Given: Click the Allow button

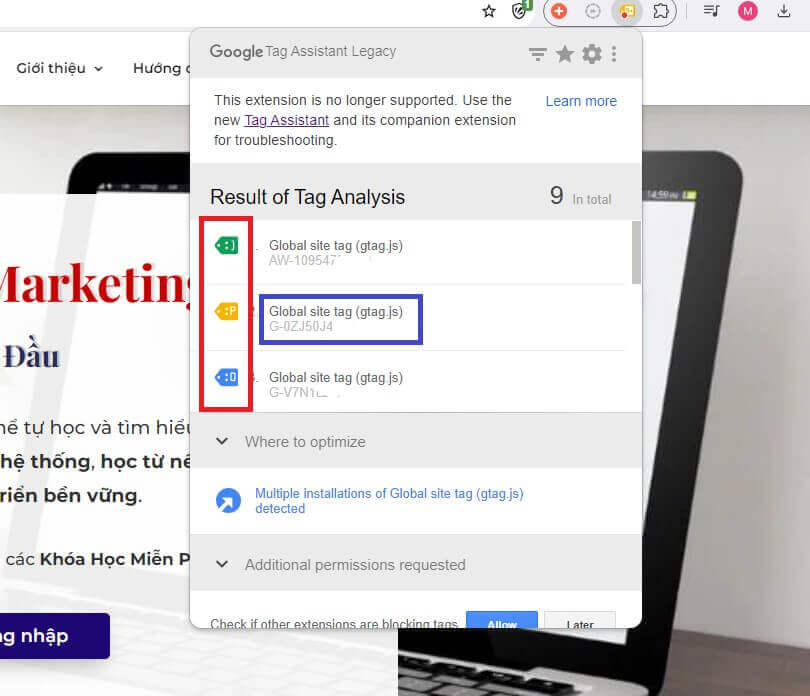Looking at the screenshot, I should point(502,620).
